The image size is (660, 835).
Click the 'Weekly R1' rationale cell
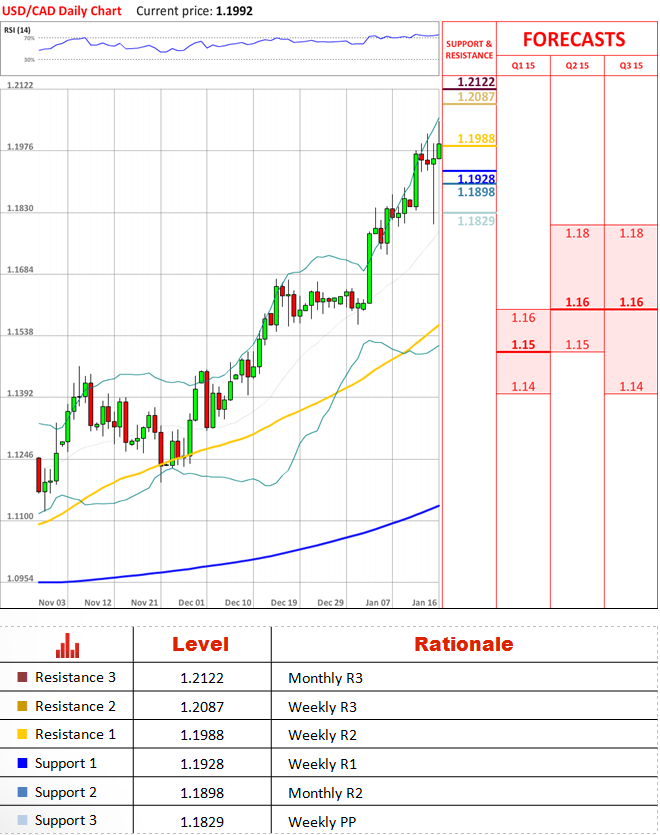point(322,764)
